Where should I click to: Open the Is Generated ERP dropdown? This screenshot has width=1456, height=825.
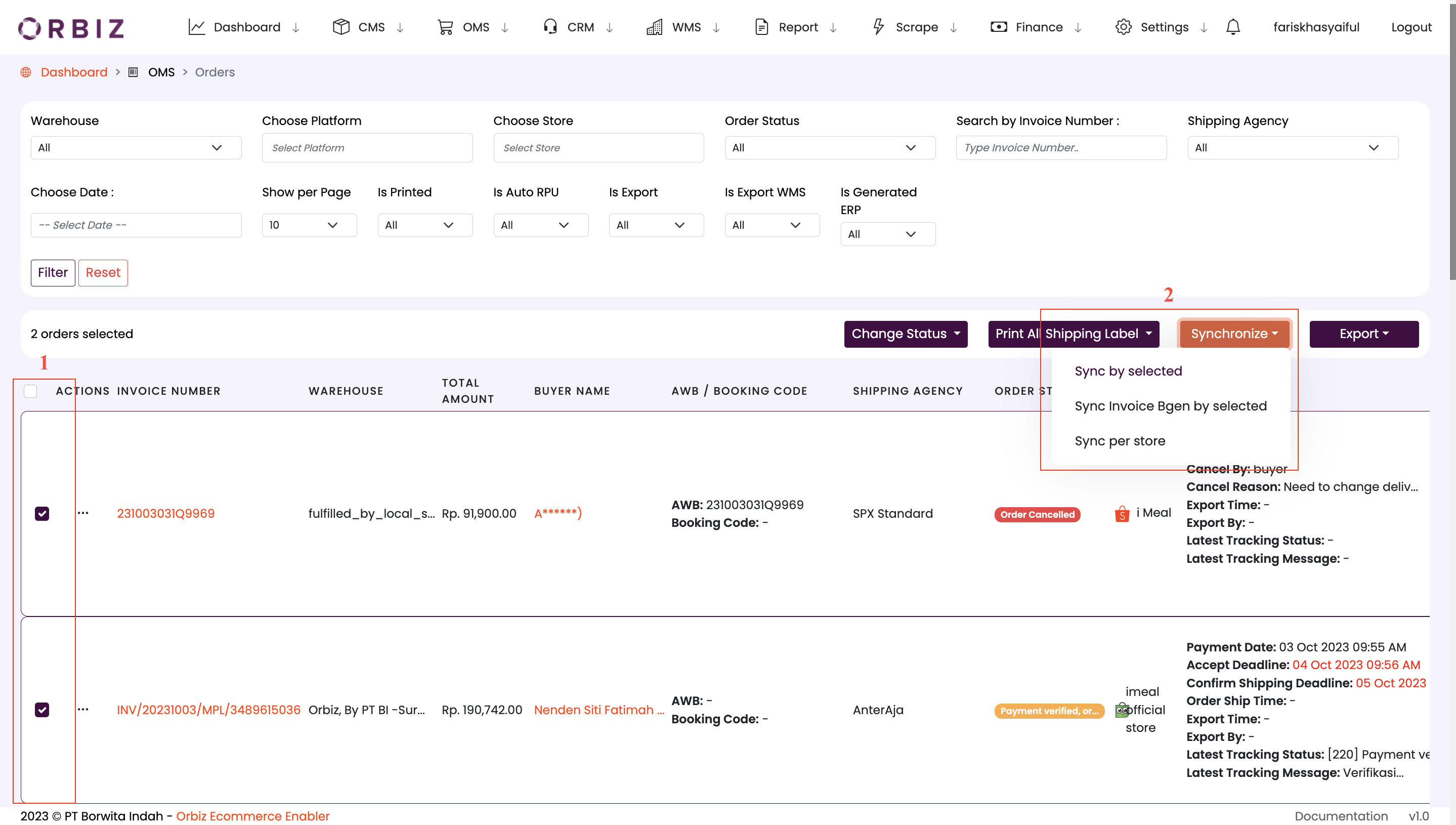(887, 234)
